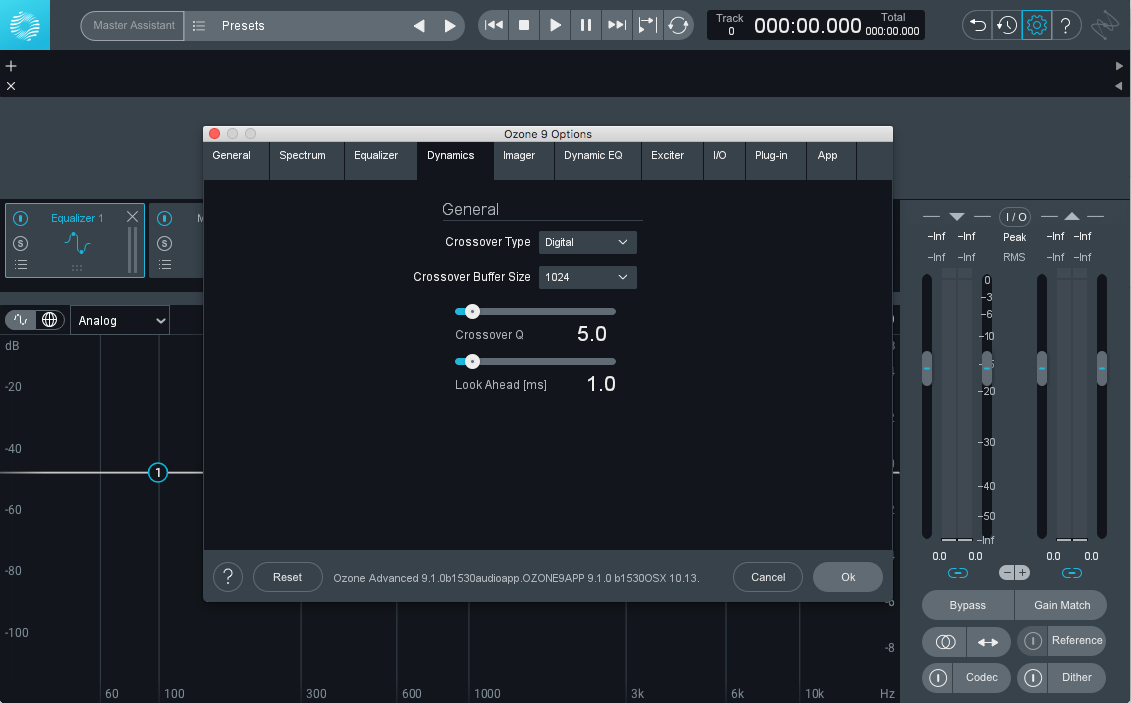Screen dimensions: 1131x703
Task: Switch to the Dynamic EQ tab
Action: click(593, 156)
